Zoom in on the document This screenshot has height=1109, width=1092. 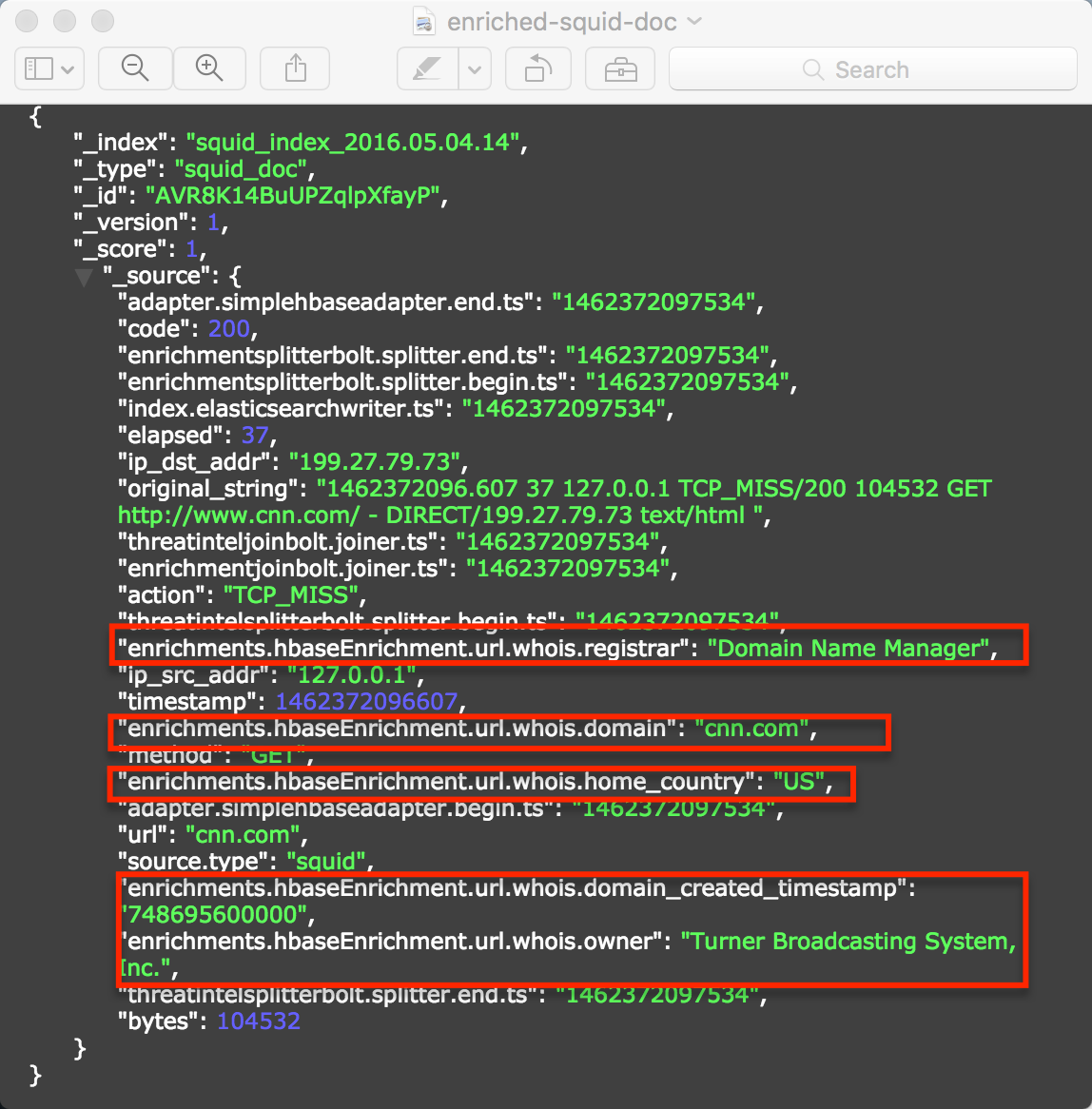(x=209, y=68)
